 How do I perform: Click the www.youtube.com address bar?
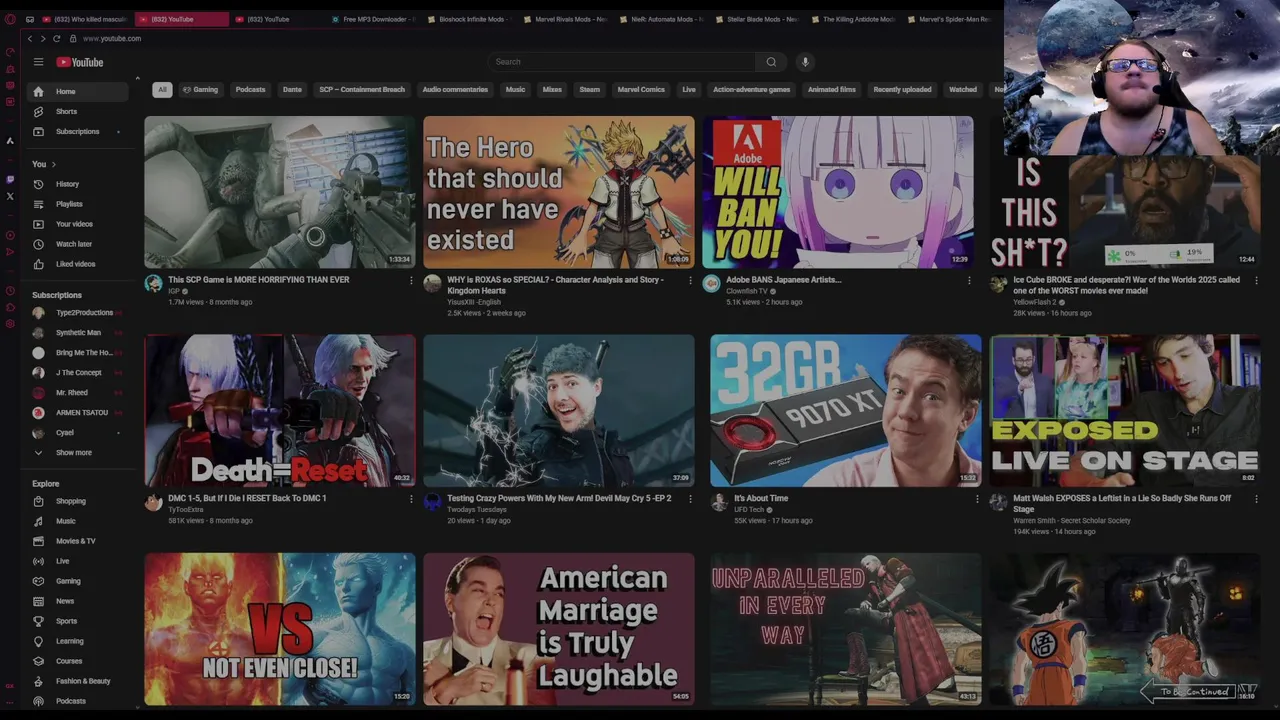coord(112,39)
